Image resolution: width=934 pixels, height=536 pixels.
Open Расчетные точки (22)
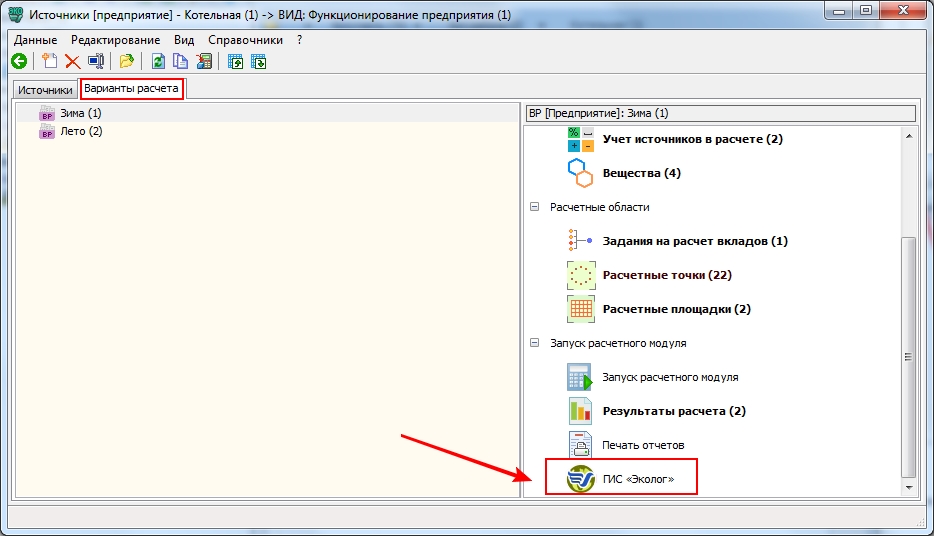click(667, 275)
